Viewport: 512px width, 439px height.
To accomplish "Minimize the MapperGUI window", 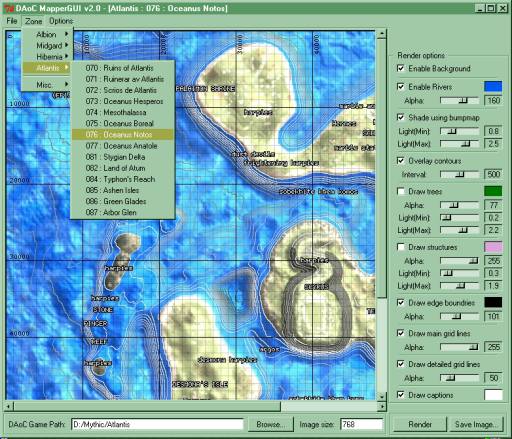I will click(x=480, y=8).
